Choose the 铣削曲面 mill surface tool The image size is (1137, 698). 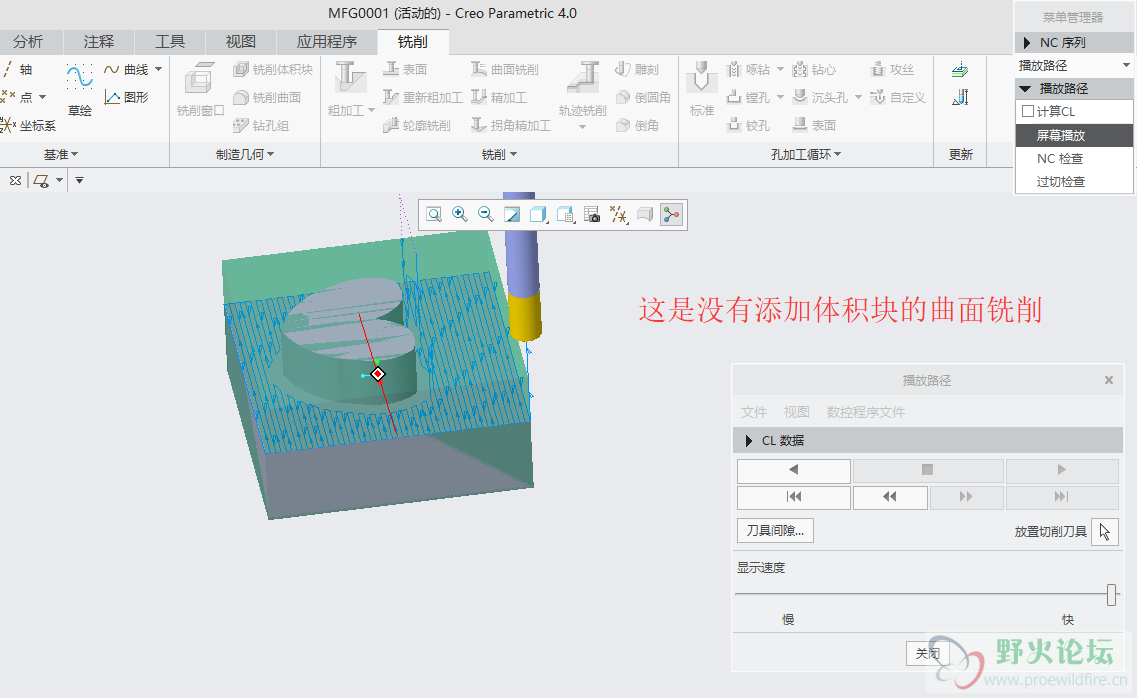267,97
